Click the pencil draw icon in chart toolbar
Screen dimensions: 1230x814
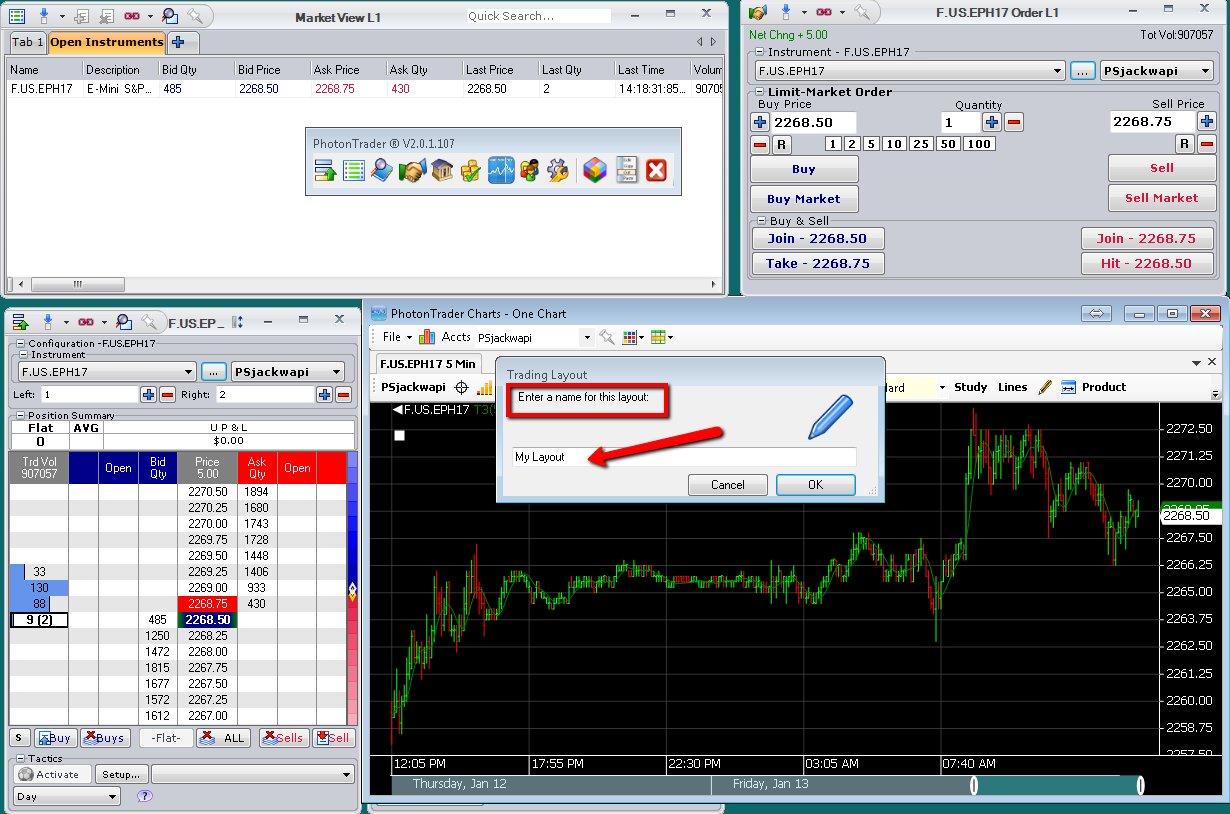(1045, 387)
